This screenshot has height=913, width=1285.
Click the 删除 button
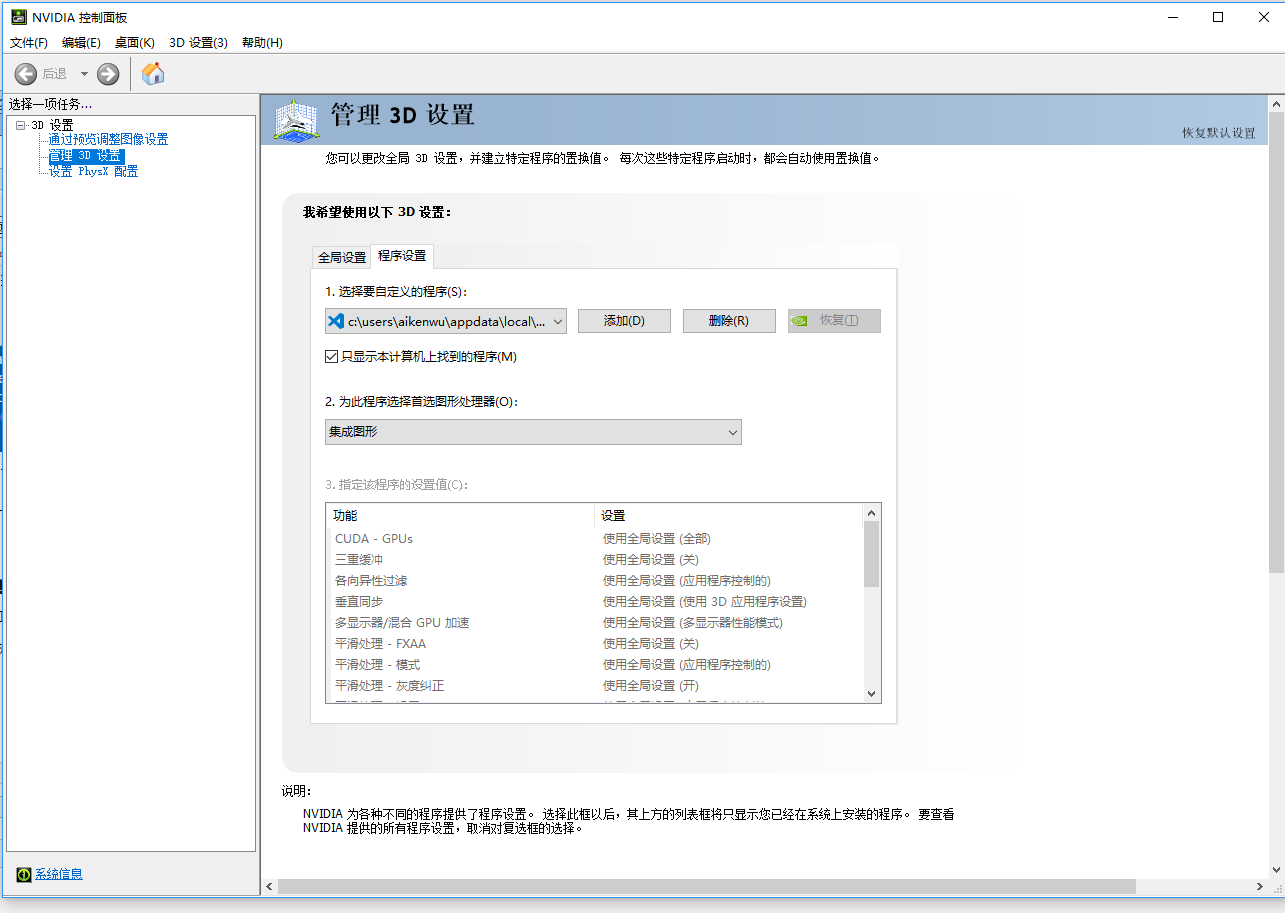pyautogui.click(x=729, y=321)
